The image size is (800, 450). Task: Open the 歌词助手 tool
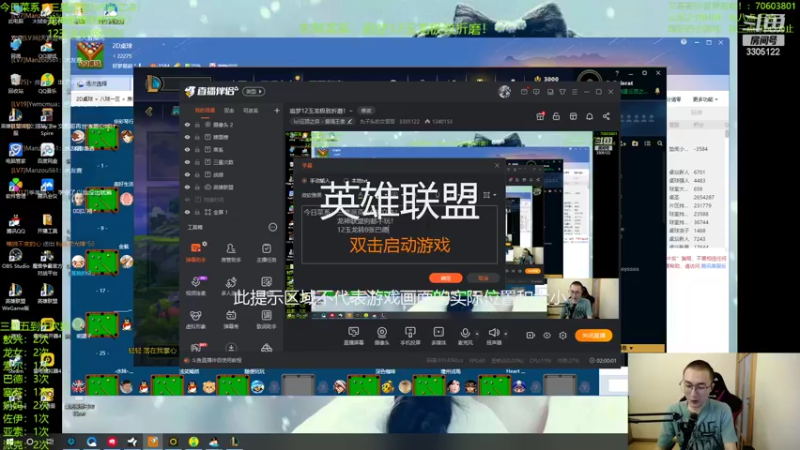pyautogui.click(x=266, y=319)
